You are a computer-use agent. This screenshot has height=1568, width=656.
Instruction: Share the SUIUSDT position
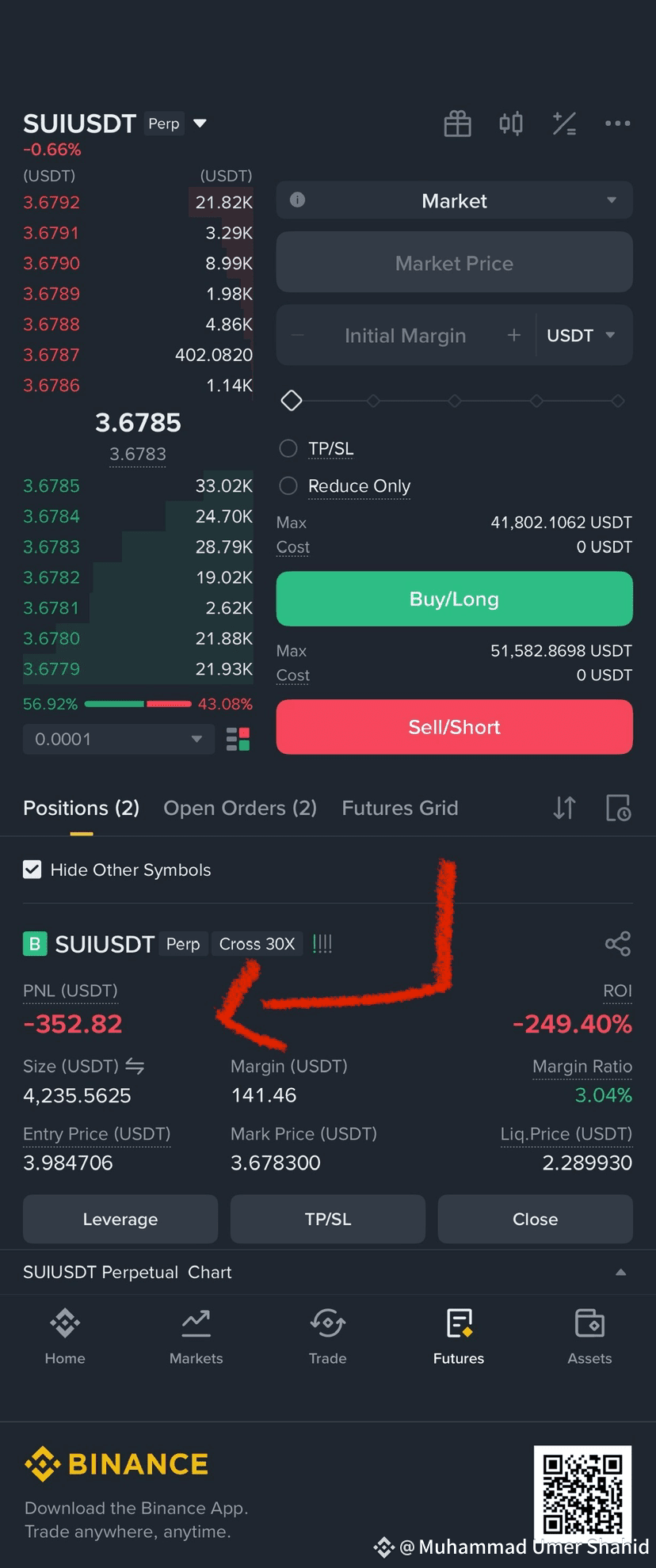pos(617,943)
